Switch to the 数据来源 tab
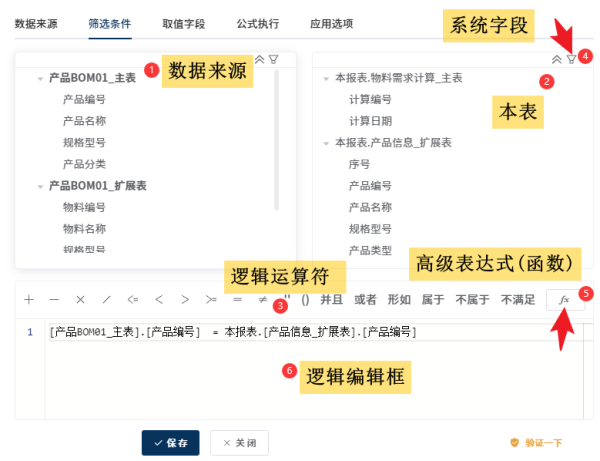Viewport: 600px width, 461px height. coord(36,24)
